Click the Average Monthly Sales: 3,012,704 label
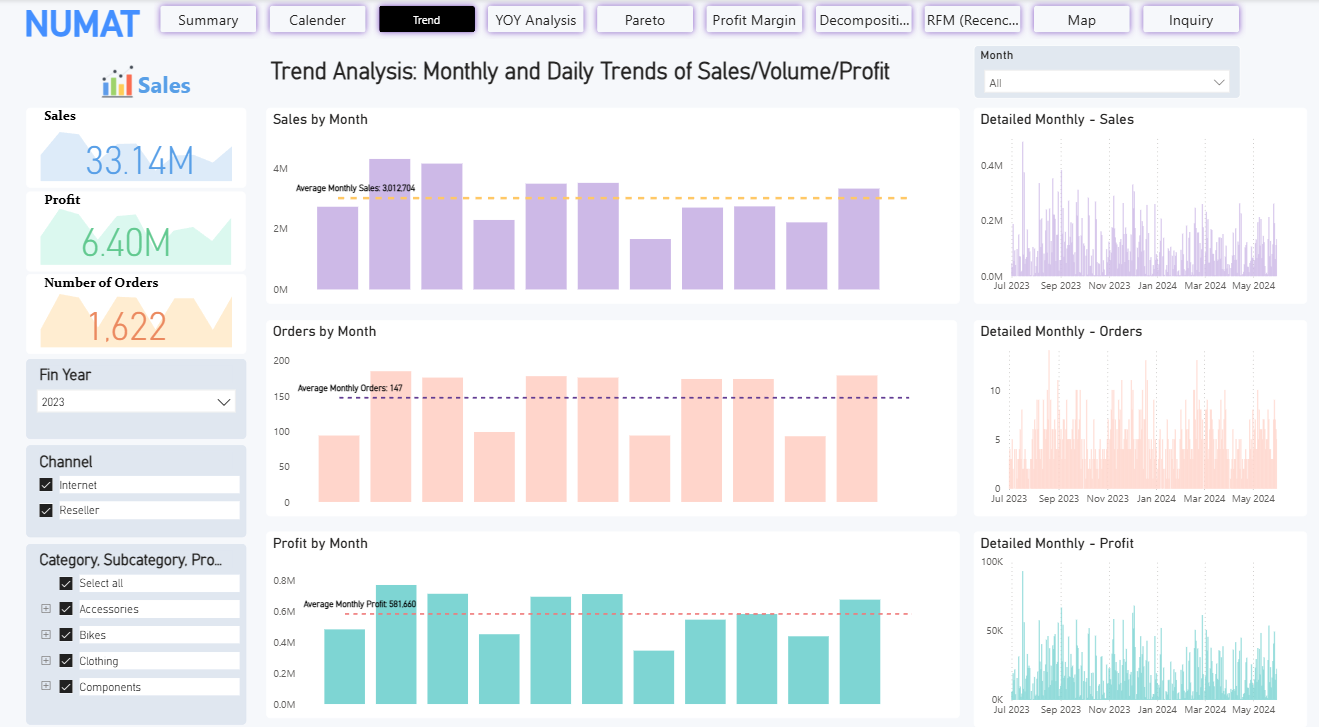The image size is (1319, 727). 355,188
